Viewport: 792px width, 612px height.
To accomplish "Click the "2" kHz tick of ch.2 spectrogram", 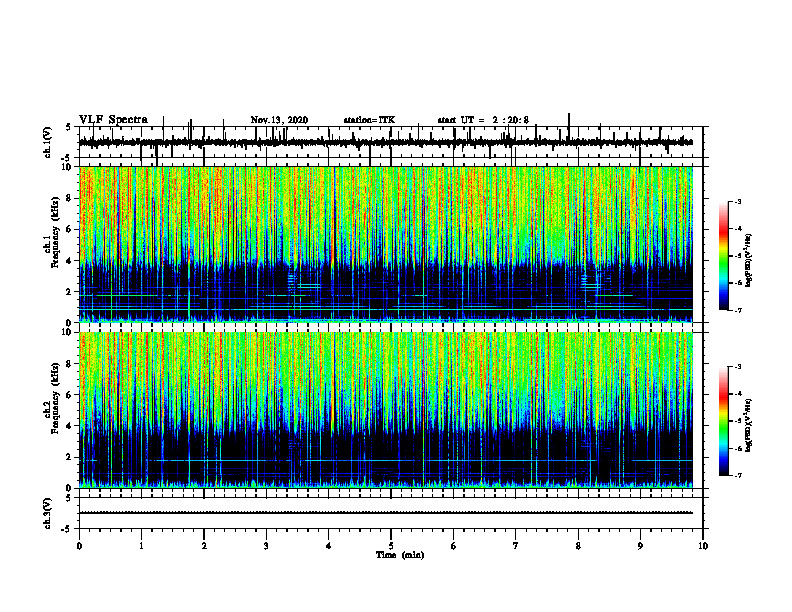I will pos(70,457).
